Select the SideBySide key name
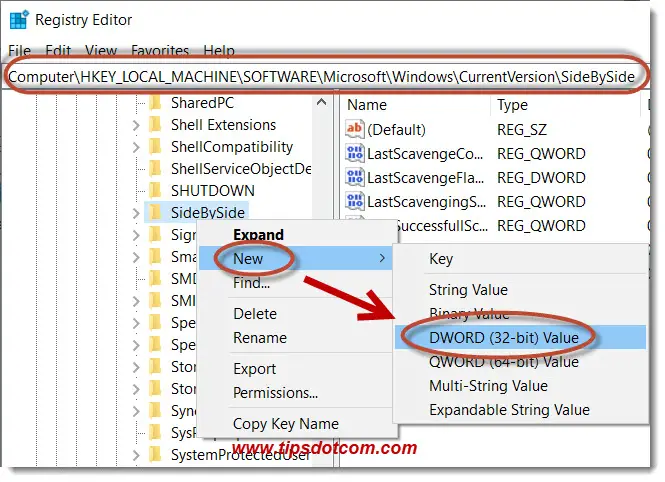The image size is (665, 482). click(x=208, y=212)
